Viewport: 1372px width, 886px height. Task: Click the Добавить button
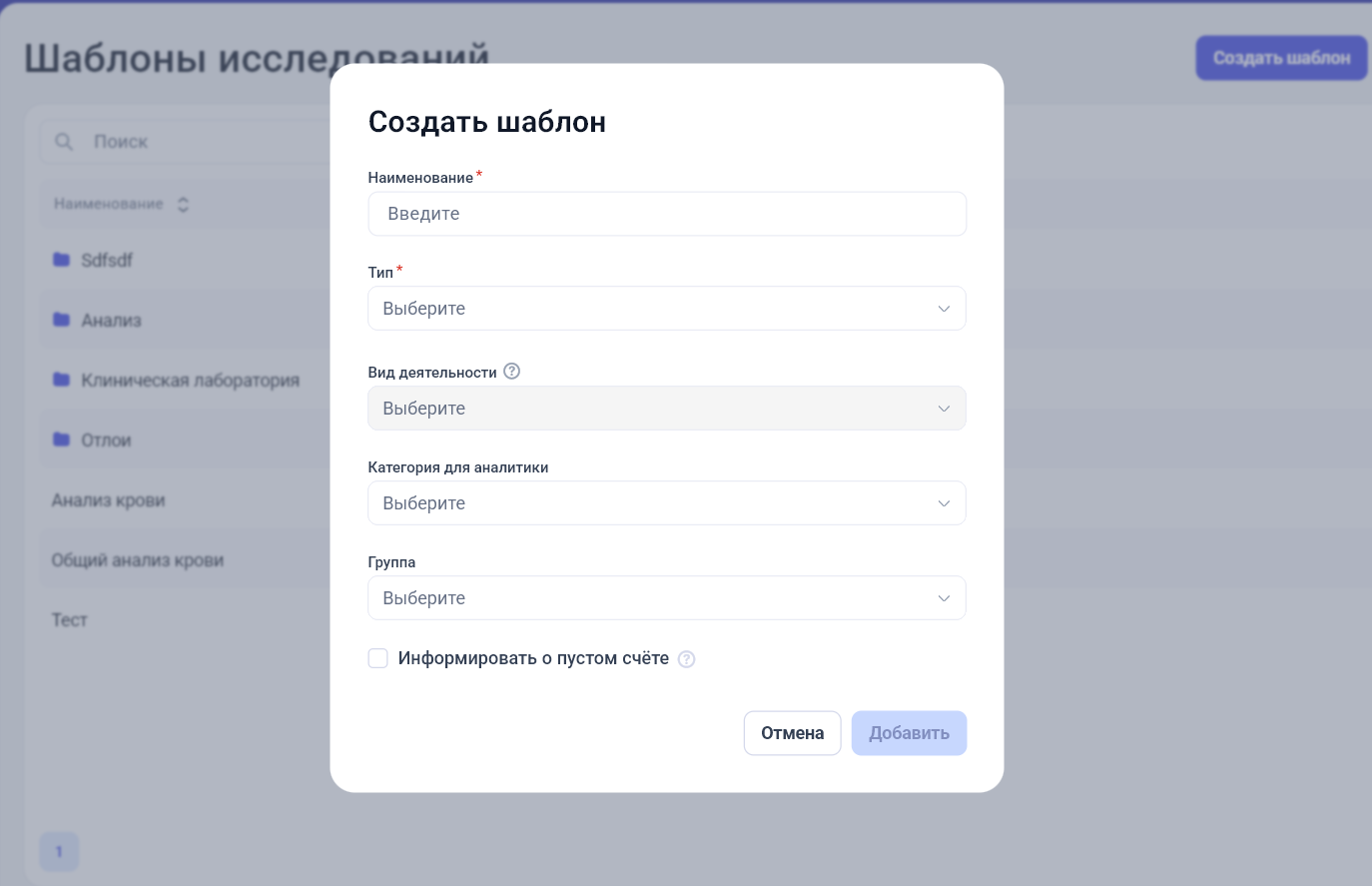(x=909, y=733)
